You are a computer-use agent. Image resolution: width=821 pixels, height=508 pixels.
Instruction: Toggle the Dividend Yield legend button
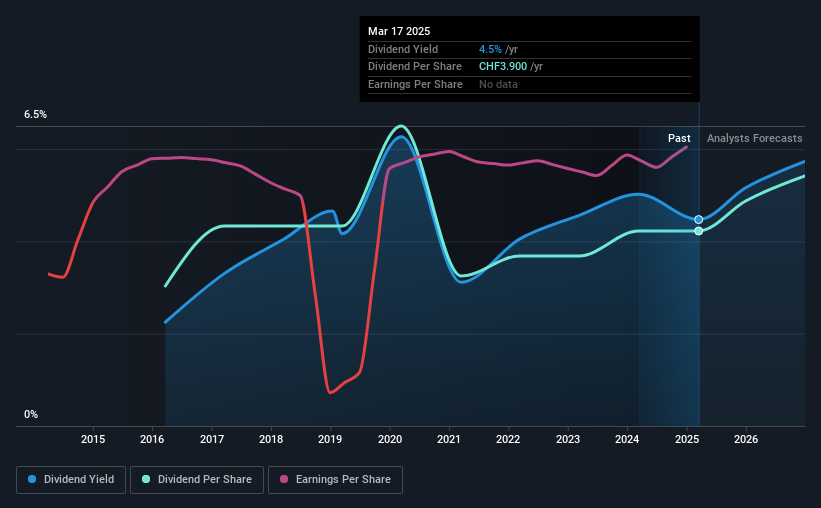click(71, 480)
